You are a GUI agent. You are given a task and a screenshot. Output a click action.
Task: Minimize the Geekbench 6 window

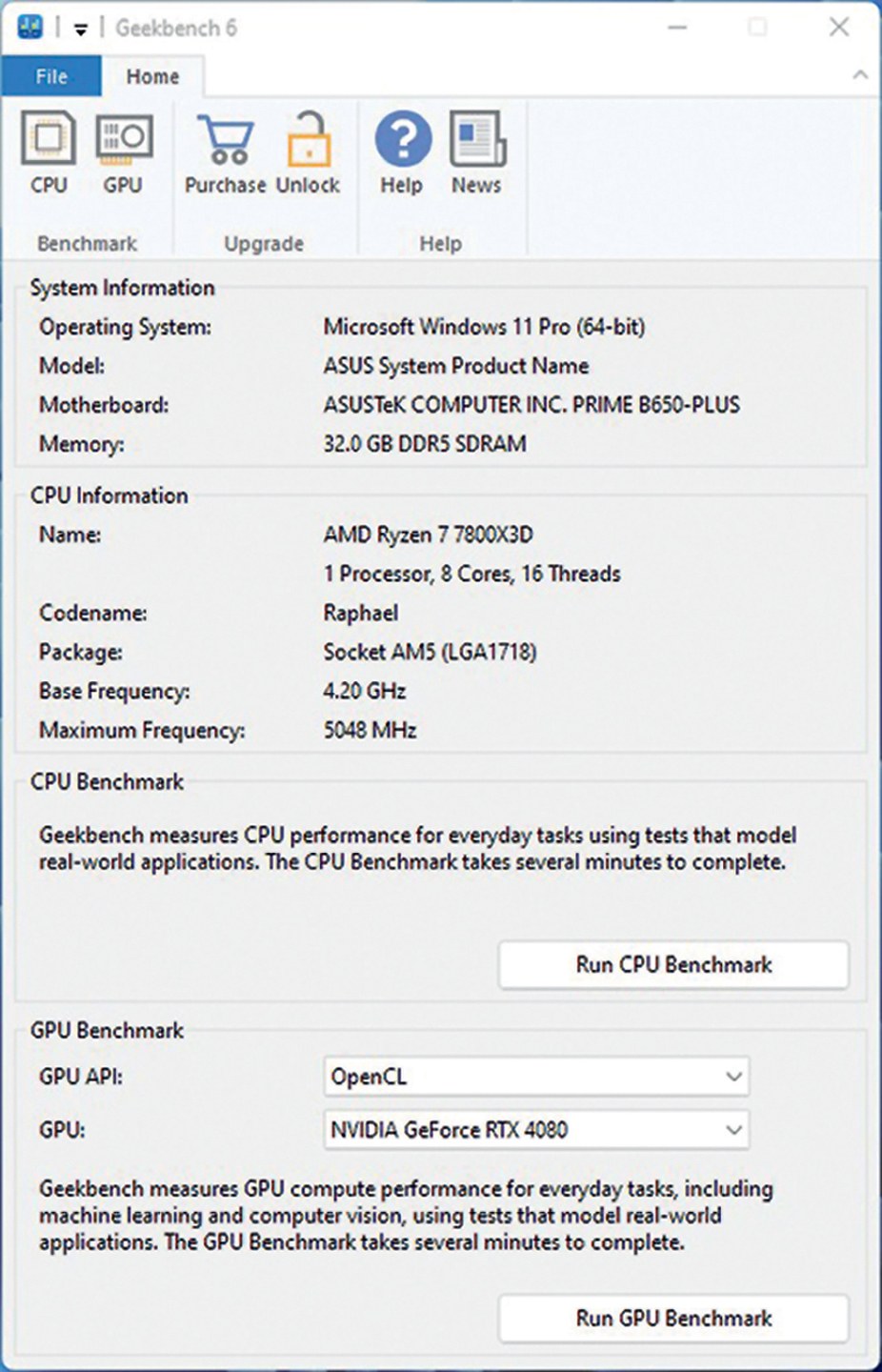tap(677, 28)
